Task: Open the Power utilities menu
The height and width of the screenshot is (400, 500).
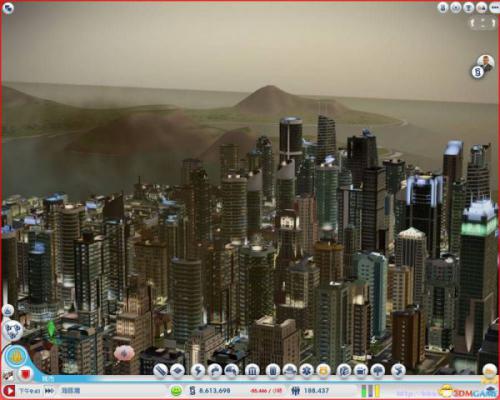Action: [198, 370]
